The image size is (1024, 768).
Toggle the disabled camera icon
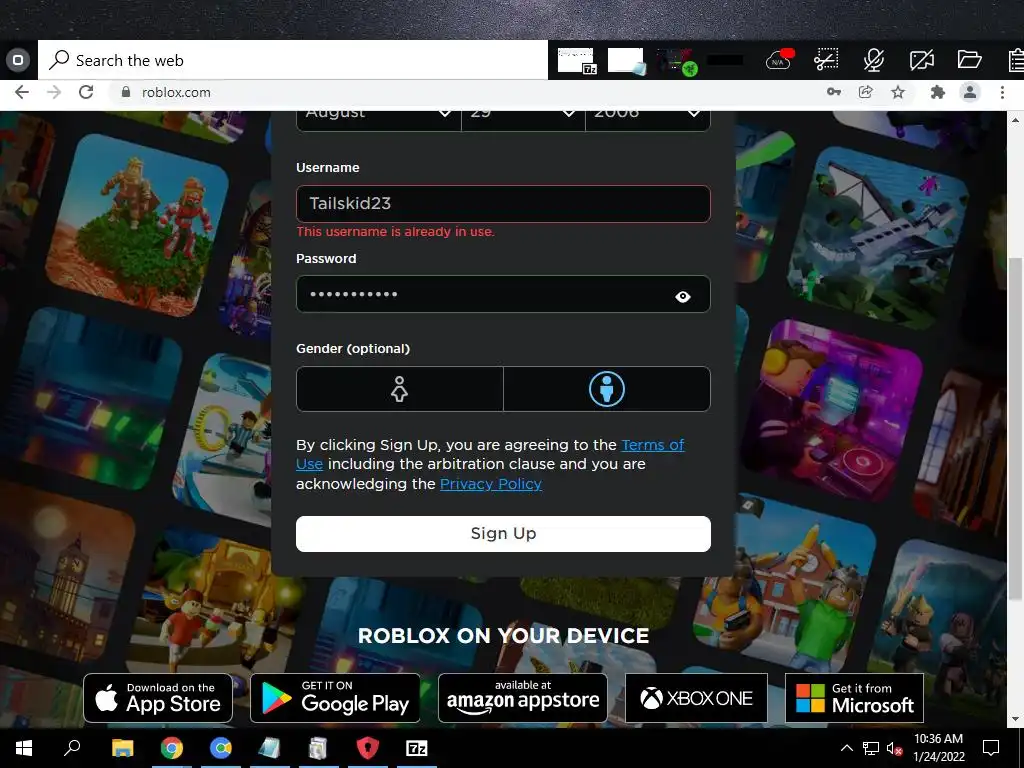click(x=921, y=60)
